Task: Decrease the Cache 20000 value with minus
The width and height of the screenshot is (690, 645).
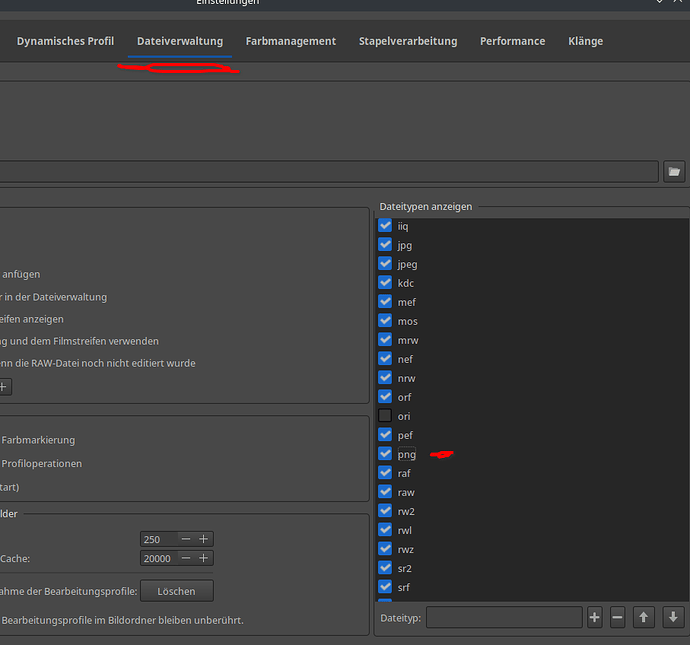Action: pos(185,558)
